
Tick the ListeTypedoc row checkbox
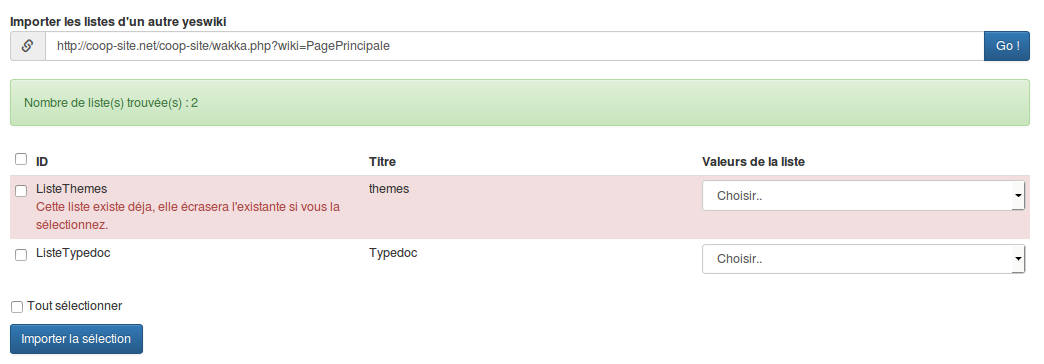(x=21, y=255)
